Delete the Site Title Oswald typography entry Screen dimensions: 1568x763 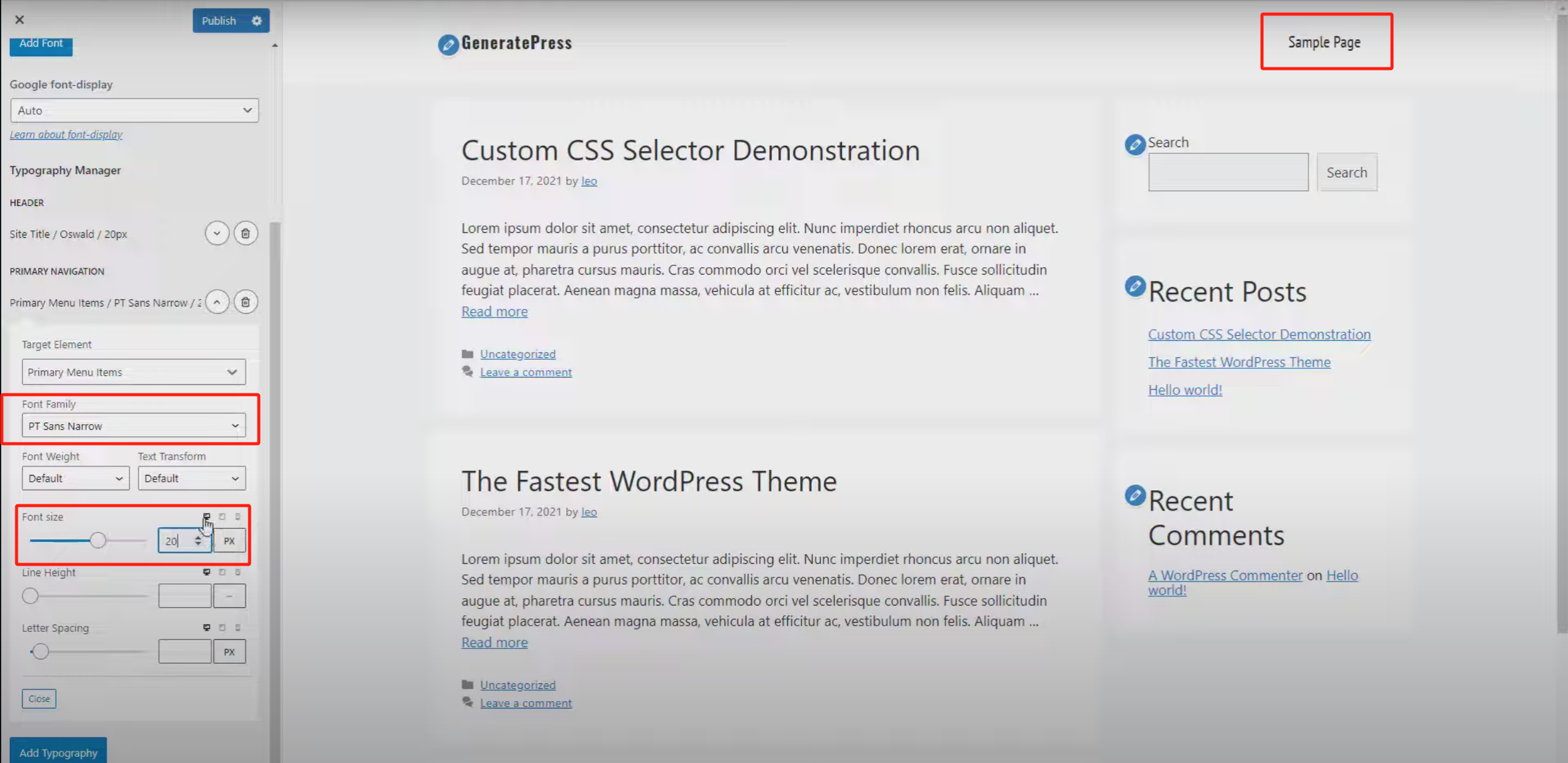click(245, 233)
